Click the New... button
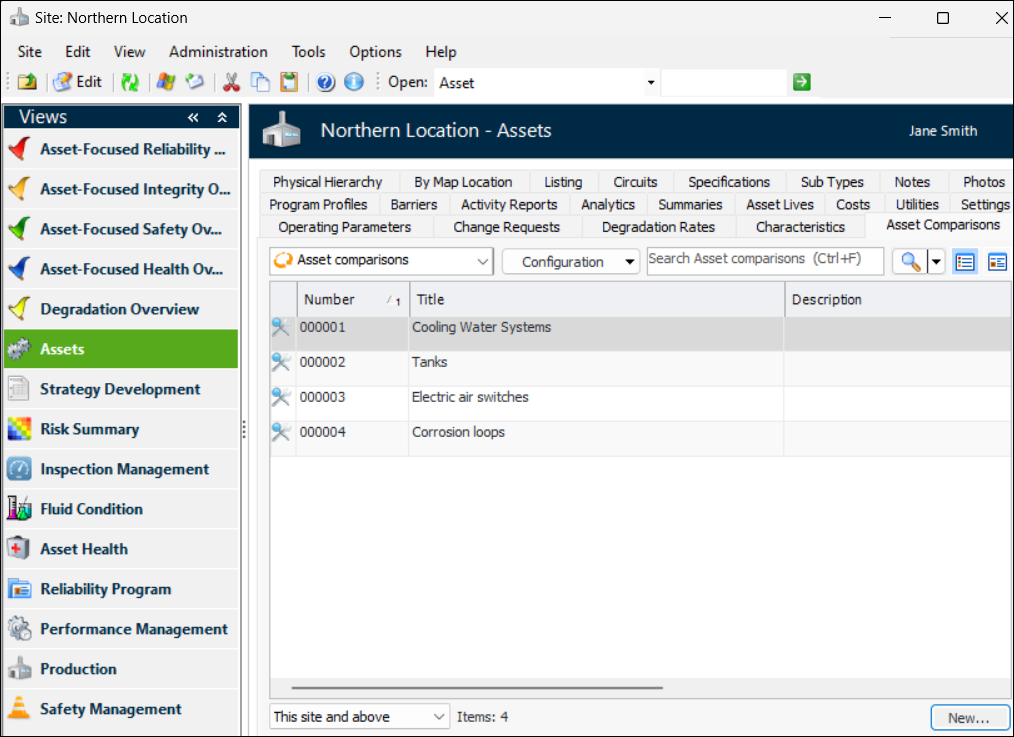The width and height of the screenshot is (1014, 737). (968, 717)
